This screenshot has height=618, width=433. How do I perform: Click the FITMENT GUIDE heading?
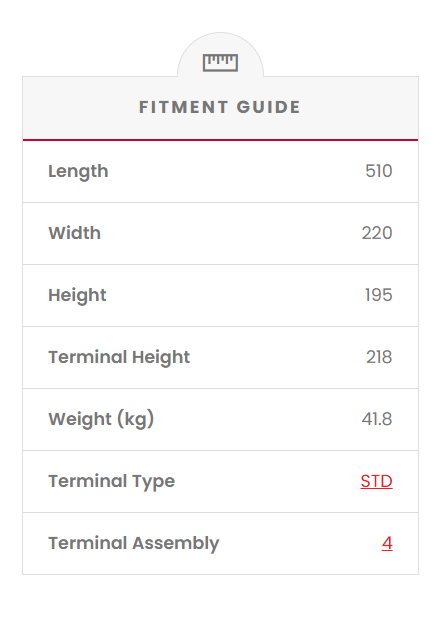pyautogui.click(x=220, y=107)
